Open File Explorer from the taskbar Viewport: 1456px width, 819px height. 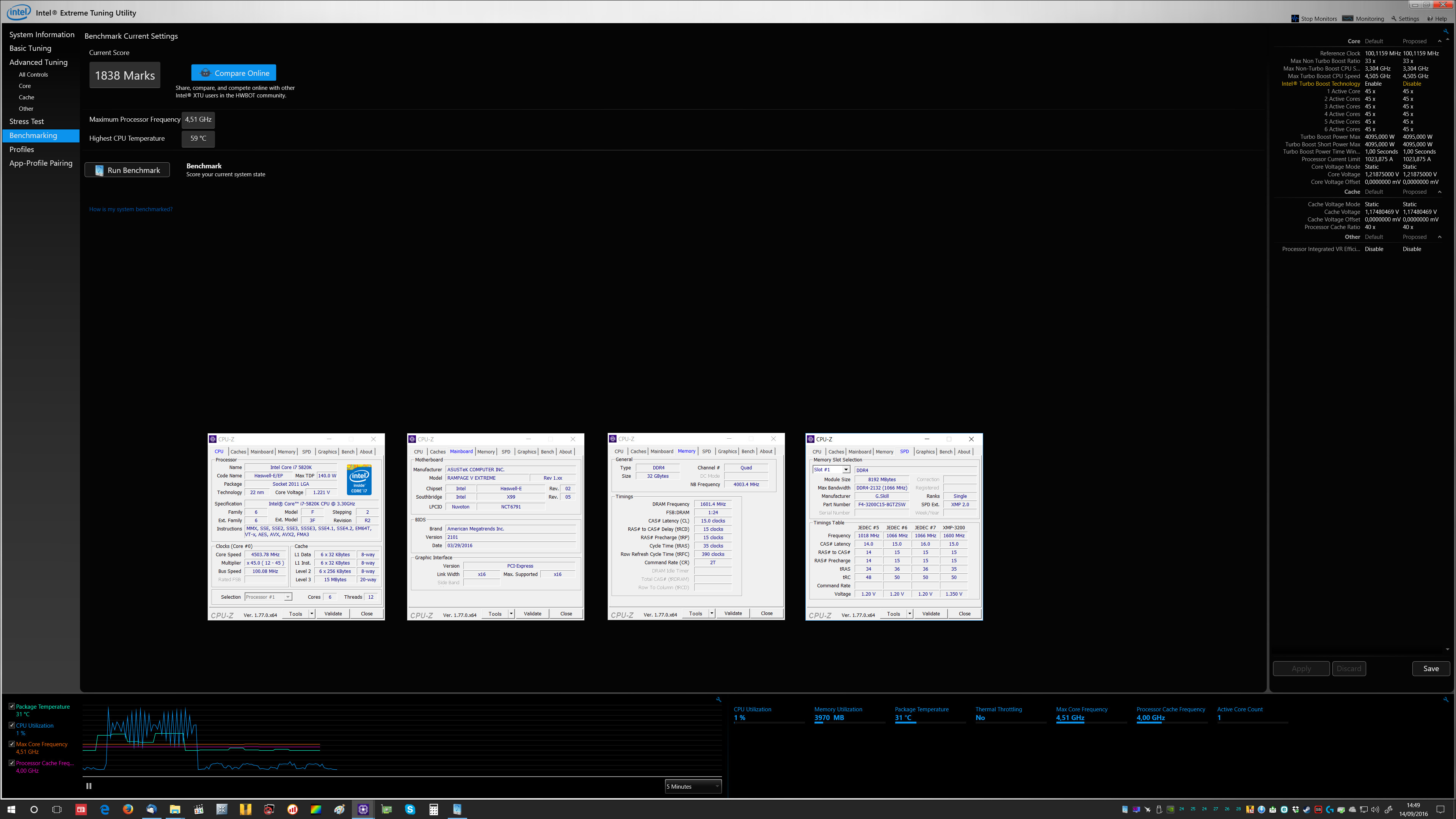tap(175, 810)
